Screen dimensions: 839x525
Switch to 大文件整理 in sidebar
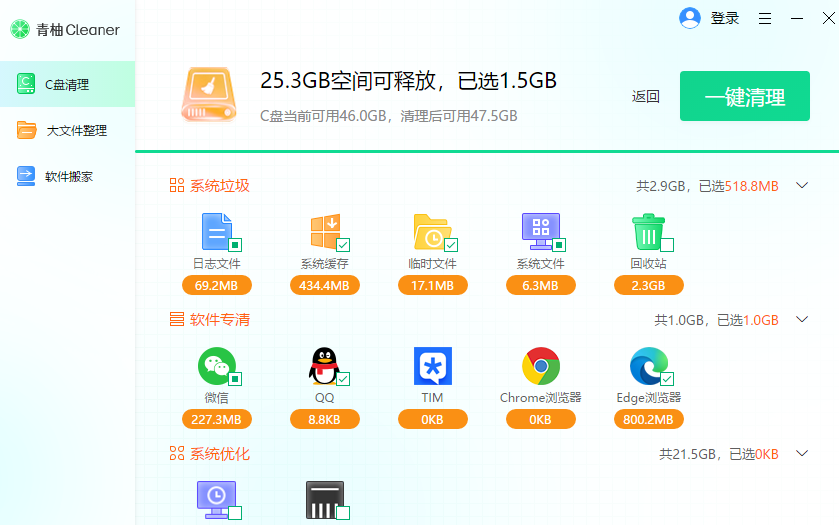[x=67, y=130]
